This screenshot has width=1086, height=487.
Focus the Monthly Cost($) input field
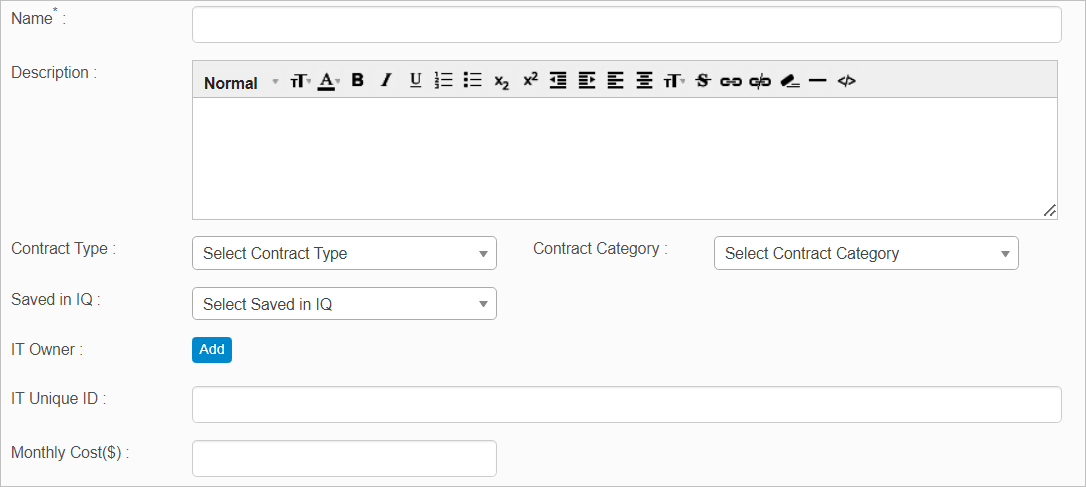coord(344,458)
